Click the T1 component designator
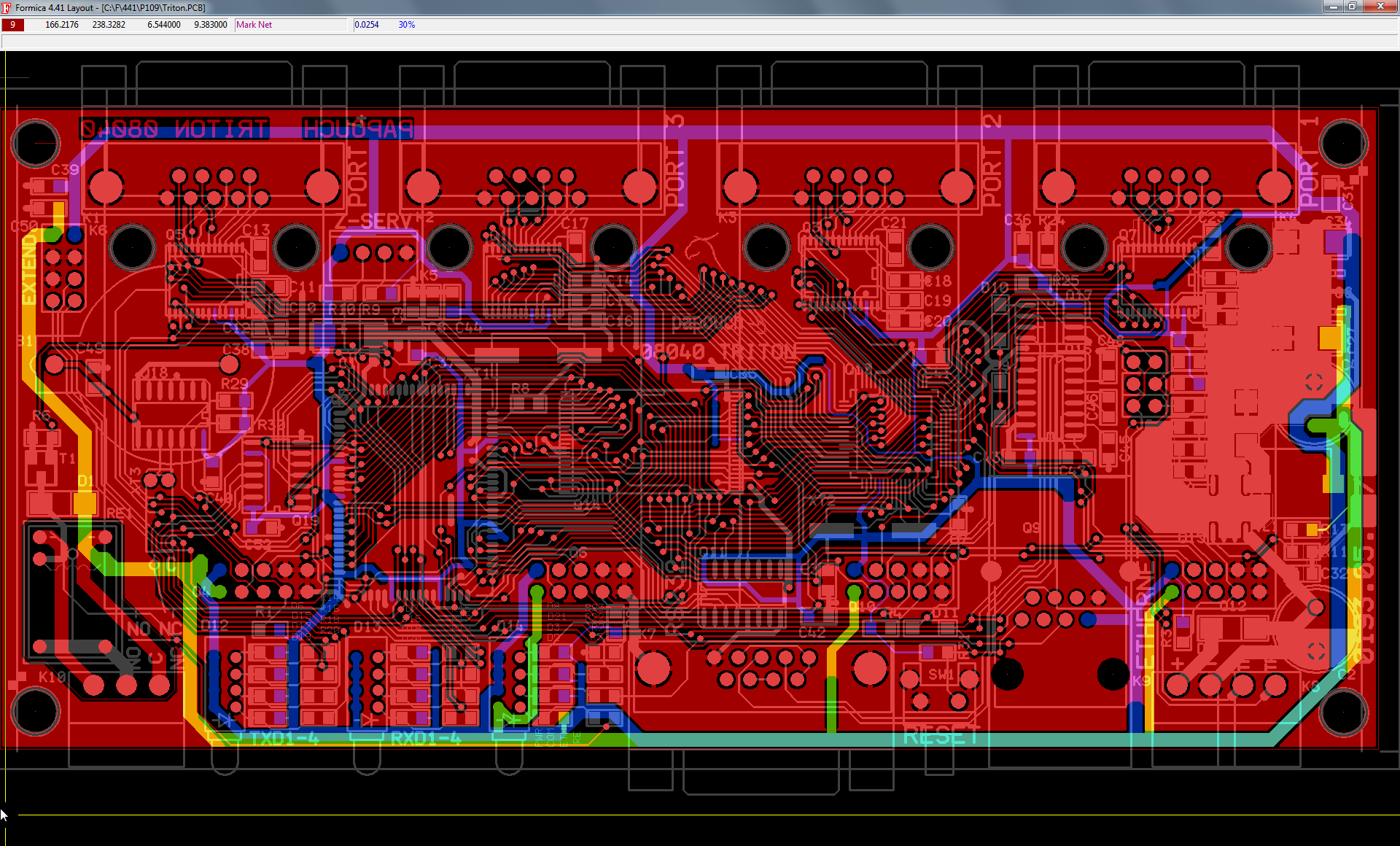Image resolution: width=1400 pixels, height=846 pixels. coord(67,458)
